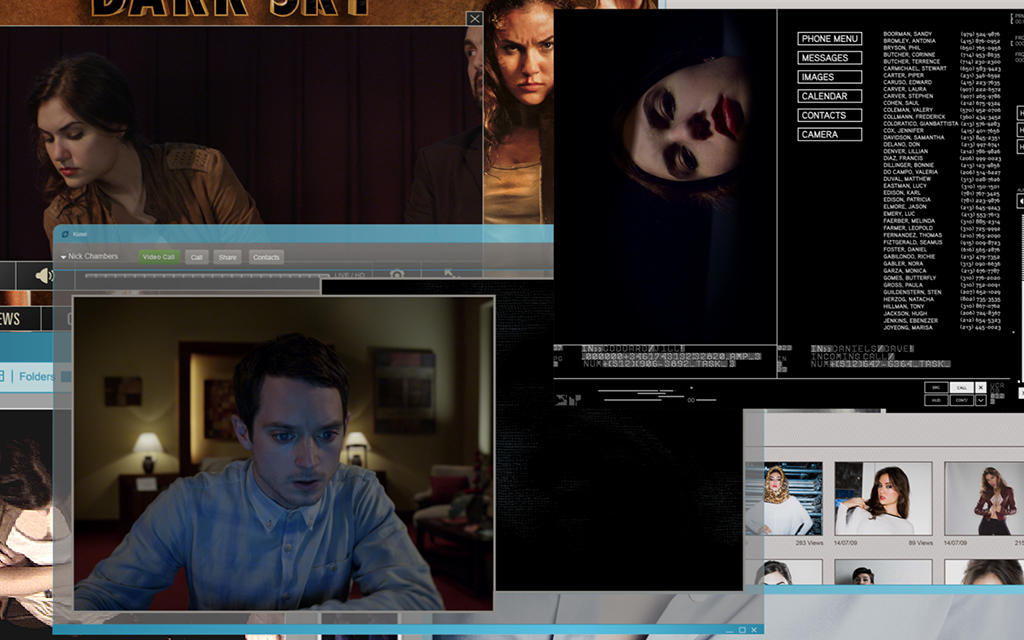This screenshot has height=640, width=1024.
Task: Open PHONE MENU
Action: click(829, 39)
